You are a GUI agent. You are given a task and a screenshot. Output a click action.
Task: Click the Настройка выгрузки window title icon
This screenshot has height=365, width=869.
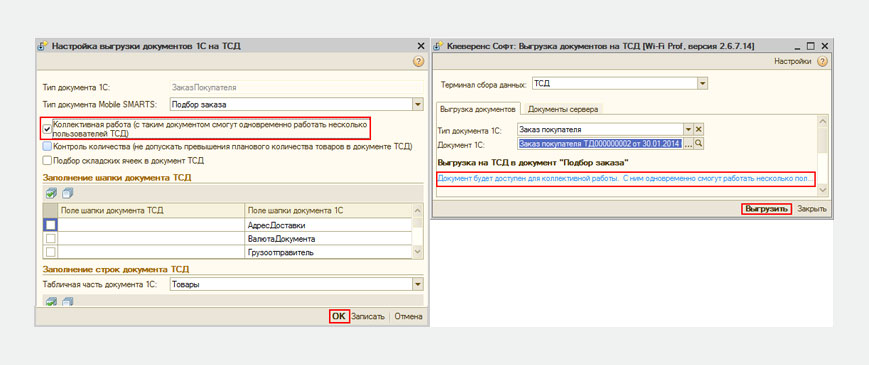click(x=42, y=47)
